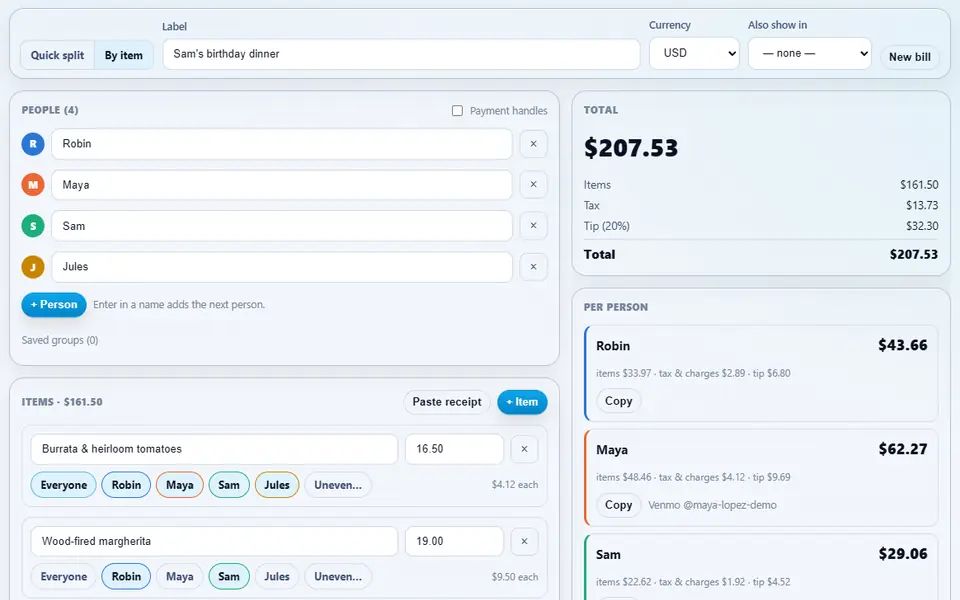This screenshot has height=600, width=960.
Task: Add a person with + Person
Action: [54, 305]
